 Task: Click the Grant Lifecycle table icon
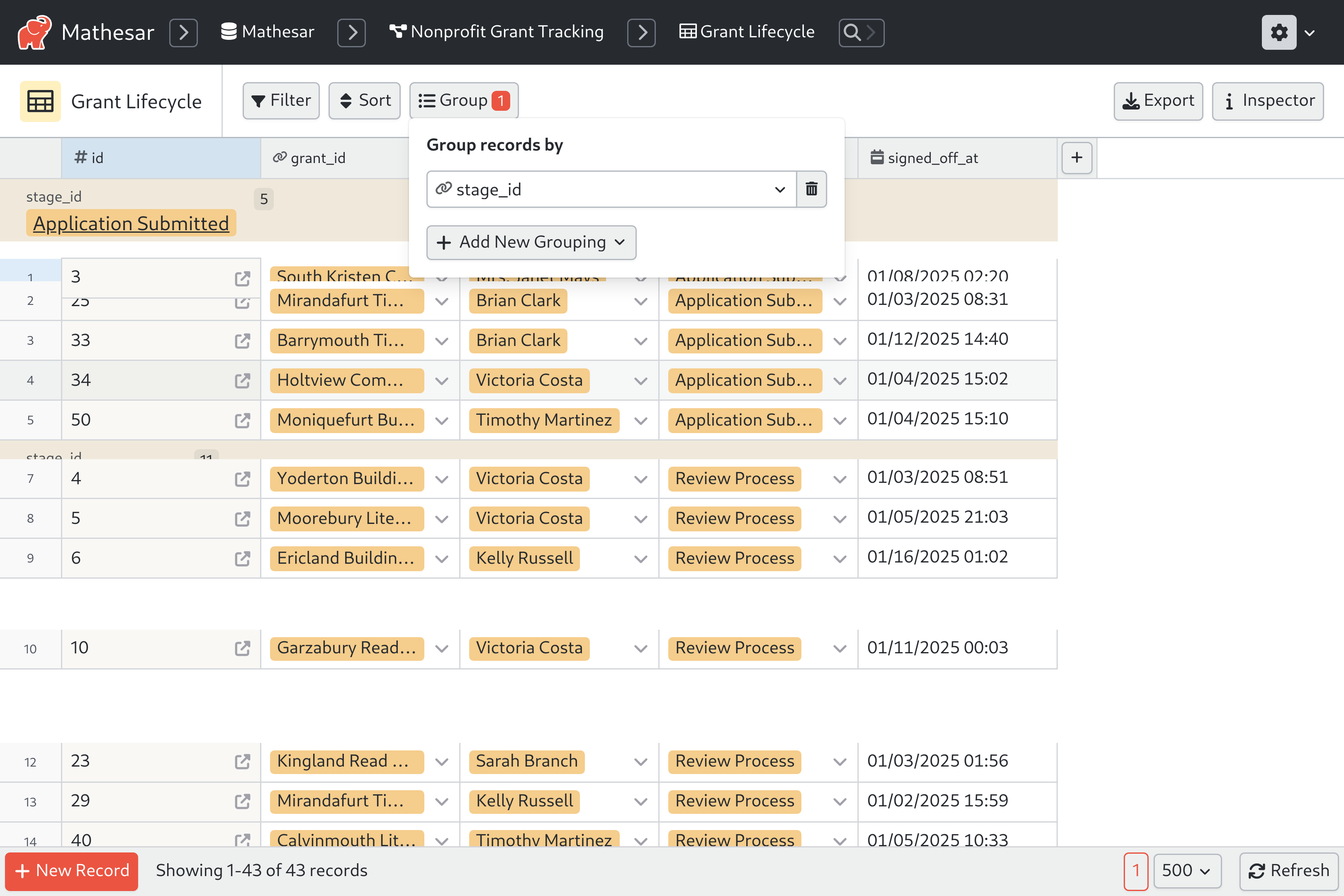[x=40, y=101]
